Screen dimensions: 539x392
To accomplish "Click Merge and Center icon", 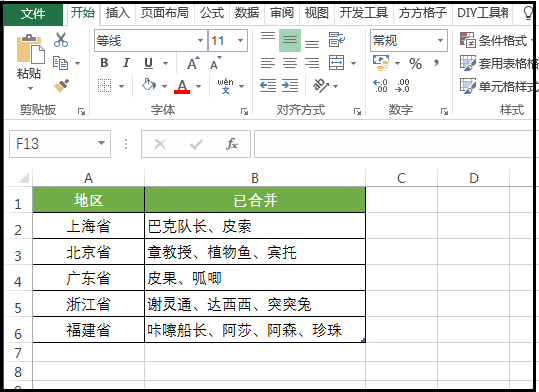I will [x=336, y=63].
